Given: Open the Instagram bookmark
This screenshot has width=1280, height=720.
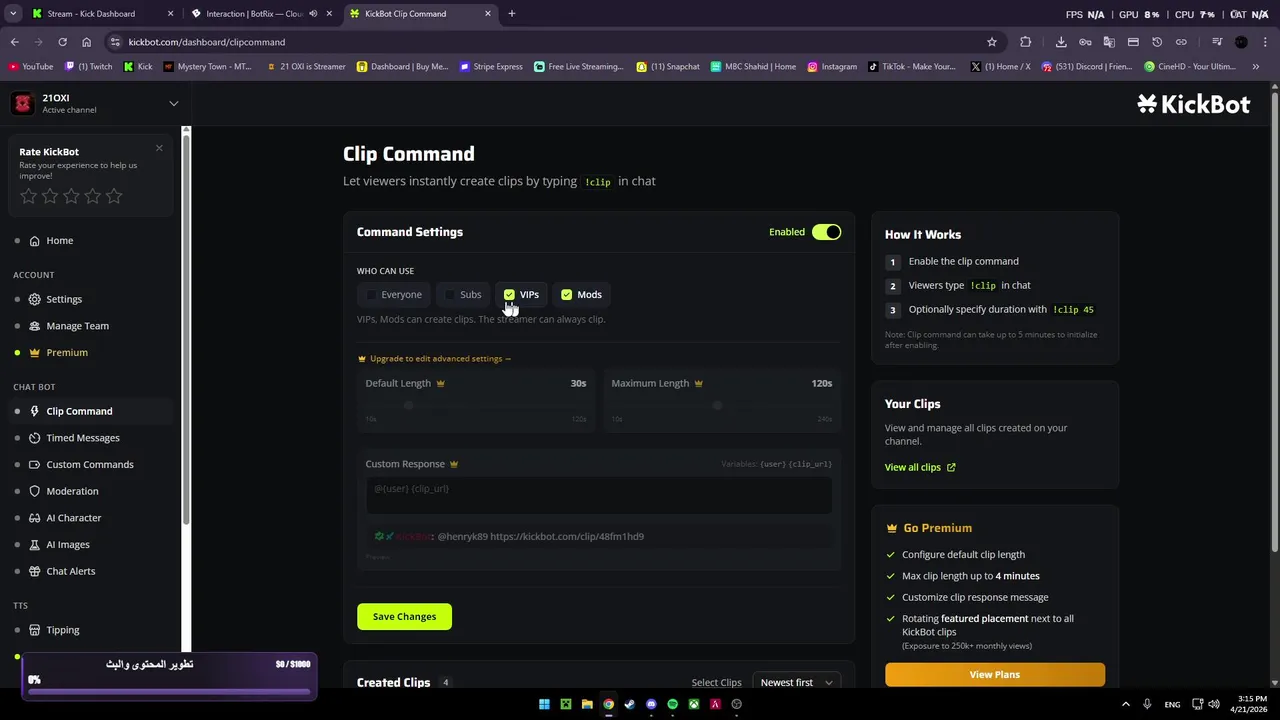Looking at the screenshot, I should tap(832, 67).
